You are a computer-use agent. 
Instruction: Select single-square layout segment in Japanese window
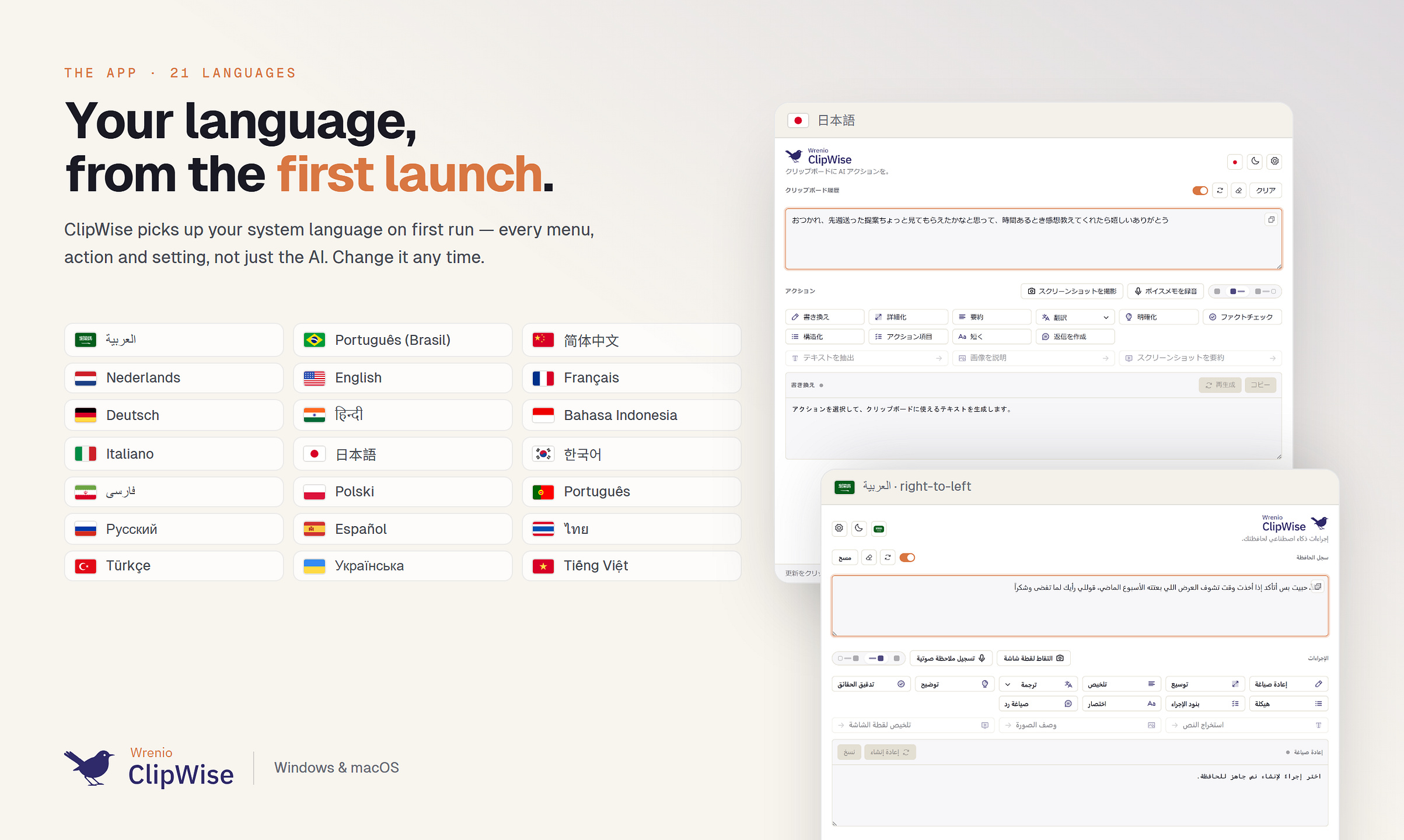click(1217, 291)
